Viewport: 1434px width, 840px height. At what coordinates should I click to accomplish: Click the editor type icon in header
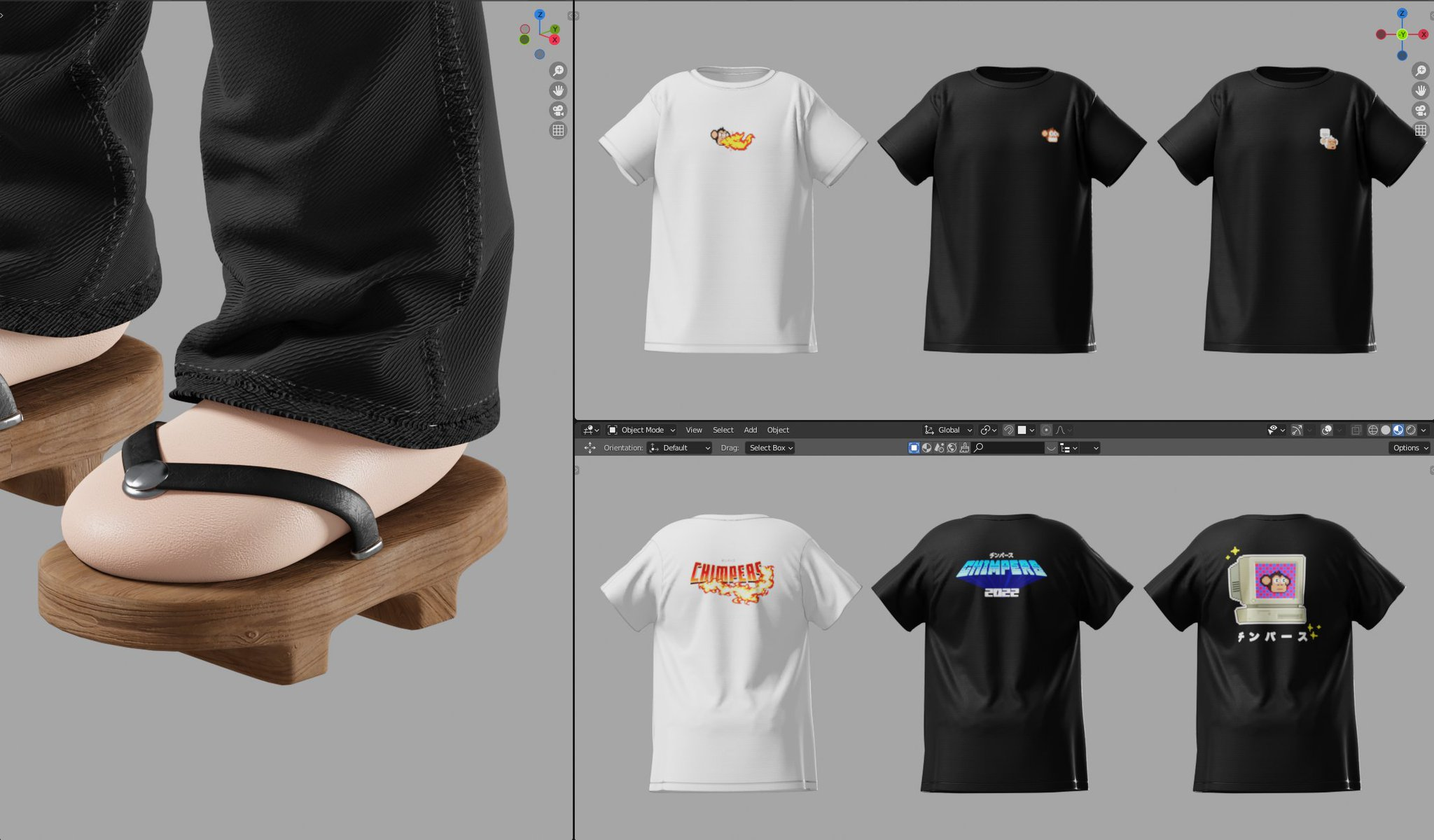pyautogui.click(x=590, y=430)
